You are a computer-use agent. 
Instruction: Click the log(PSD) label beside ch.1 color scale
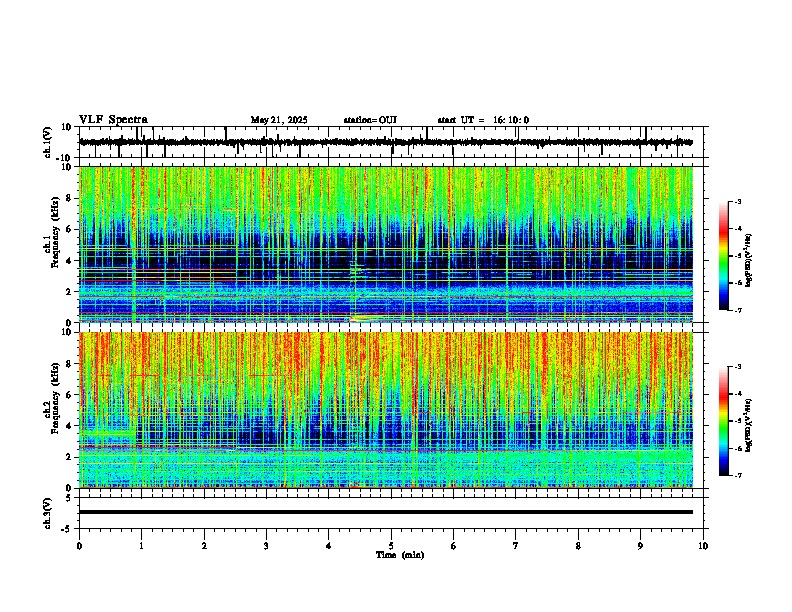[749, 261]
